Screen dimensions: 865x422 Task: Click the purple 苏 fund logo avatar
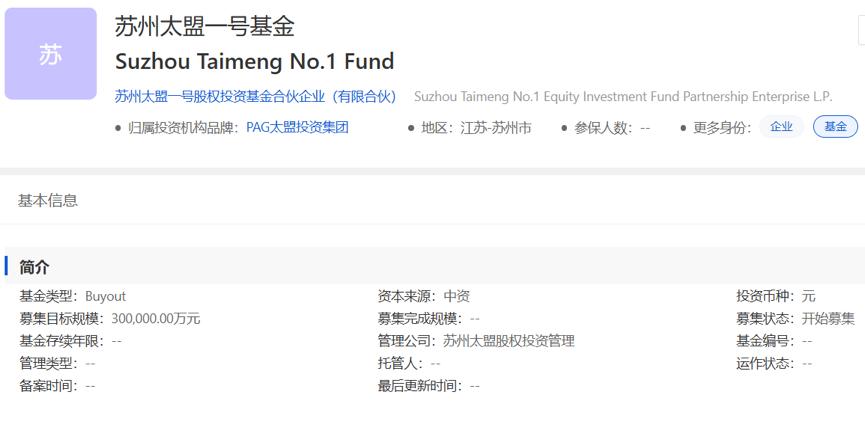(x=51, y=54)
